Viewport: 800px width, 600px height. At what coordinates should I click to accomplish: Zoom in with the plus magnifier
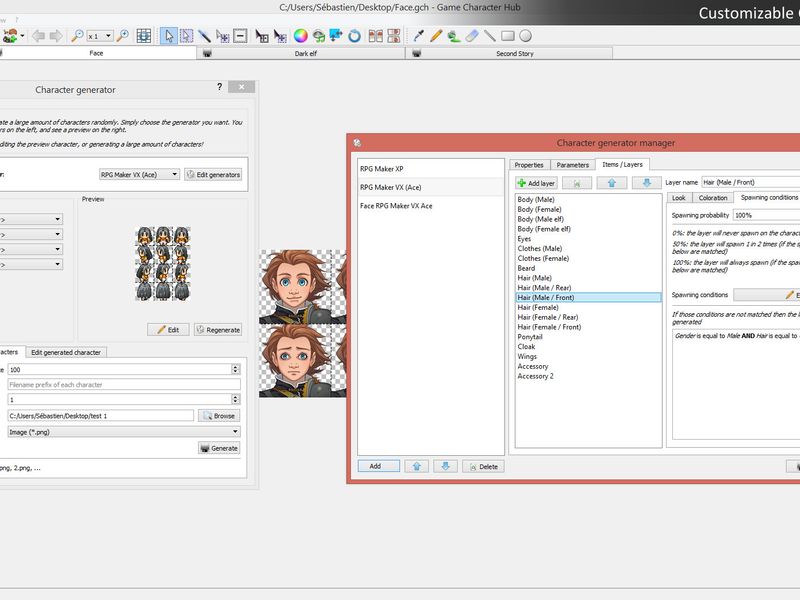point(122,36)
